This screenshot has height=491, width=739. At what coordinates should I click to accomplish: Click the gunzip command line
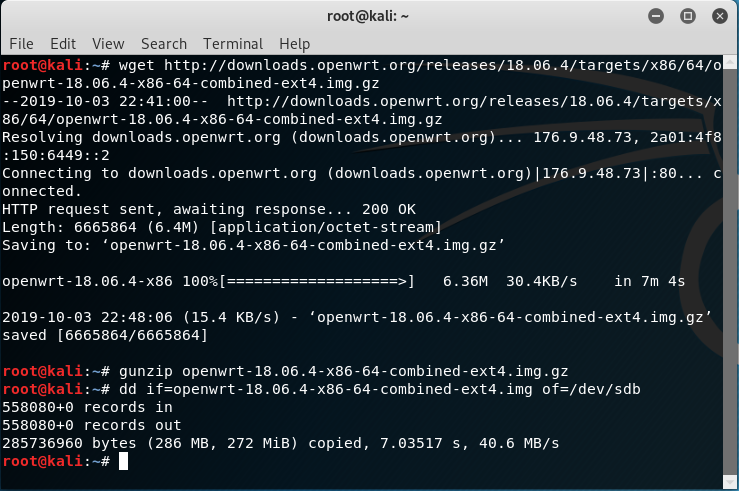point(285,371)
